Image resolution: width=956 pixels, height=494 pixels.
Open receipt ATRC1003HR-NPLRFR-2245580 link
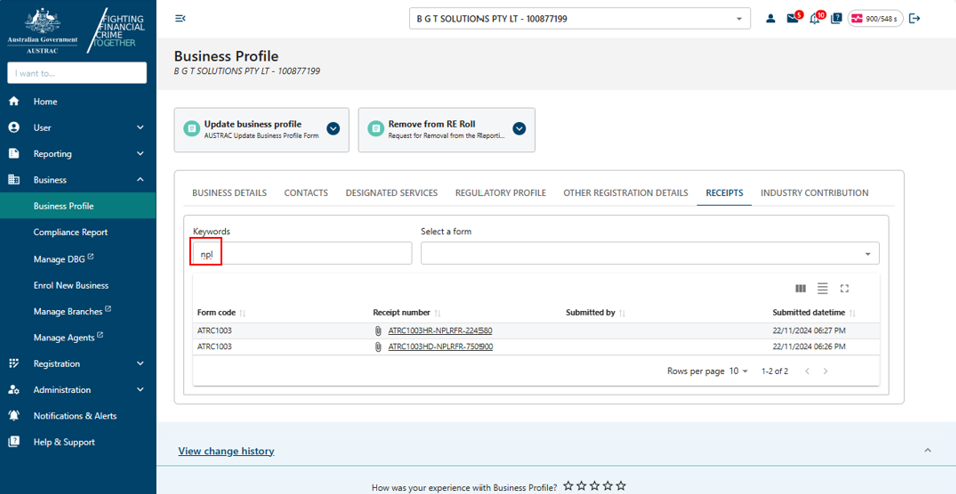440,331
